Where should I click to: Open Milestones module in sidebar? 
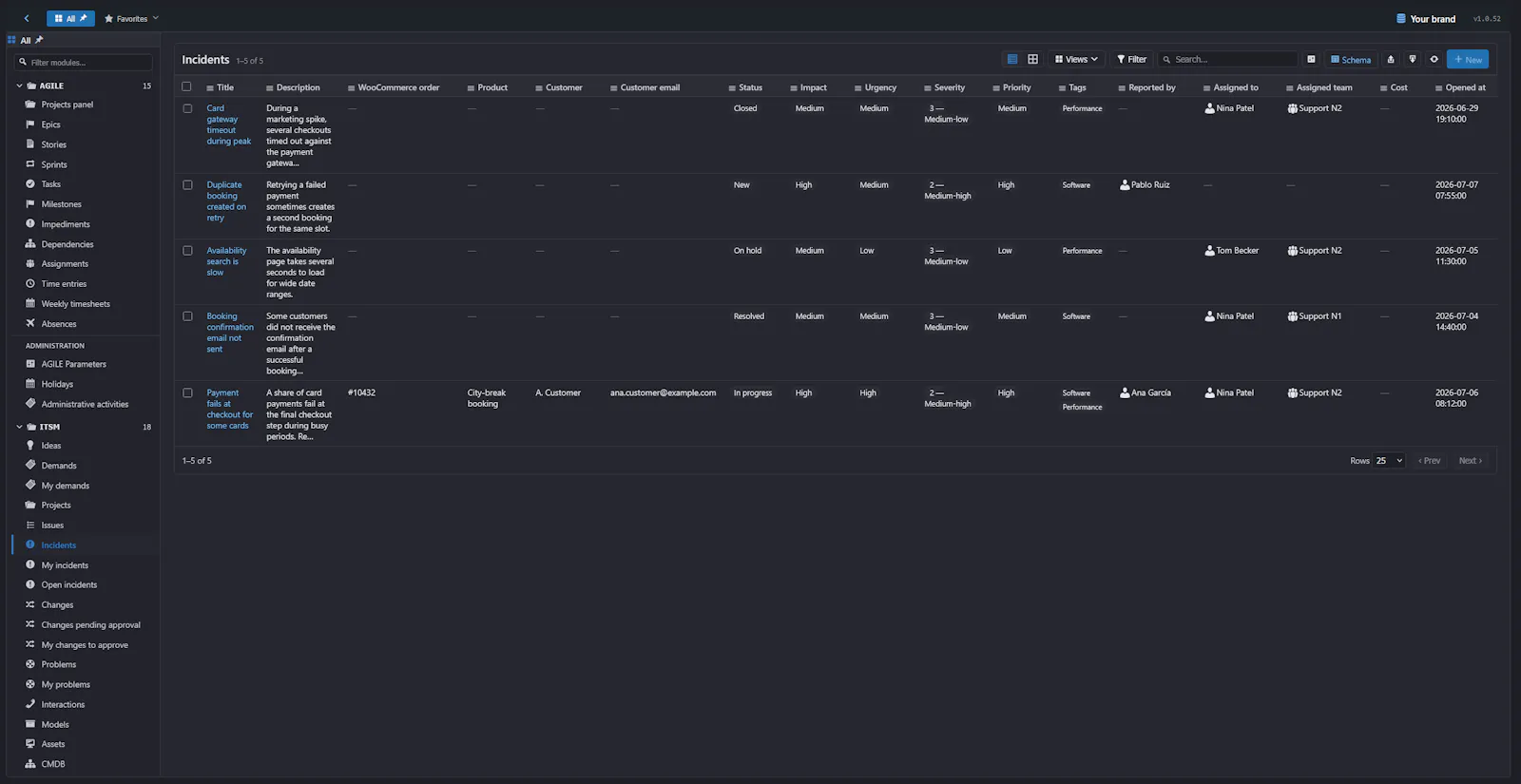point(61,204)
